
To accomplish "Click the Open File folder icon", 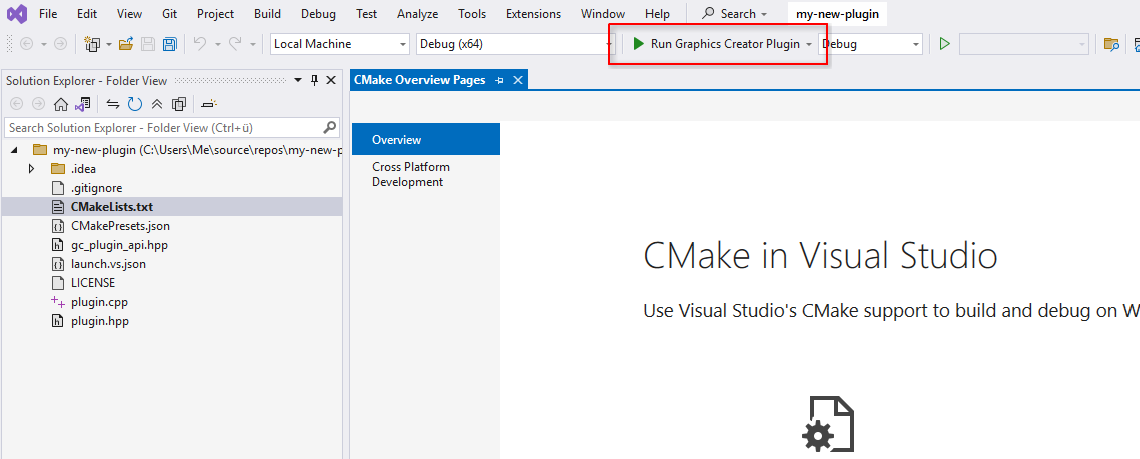I will 127,44.
